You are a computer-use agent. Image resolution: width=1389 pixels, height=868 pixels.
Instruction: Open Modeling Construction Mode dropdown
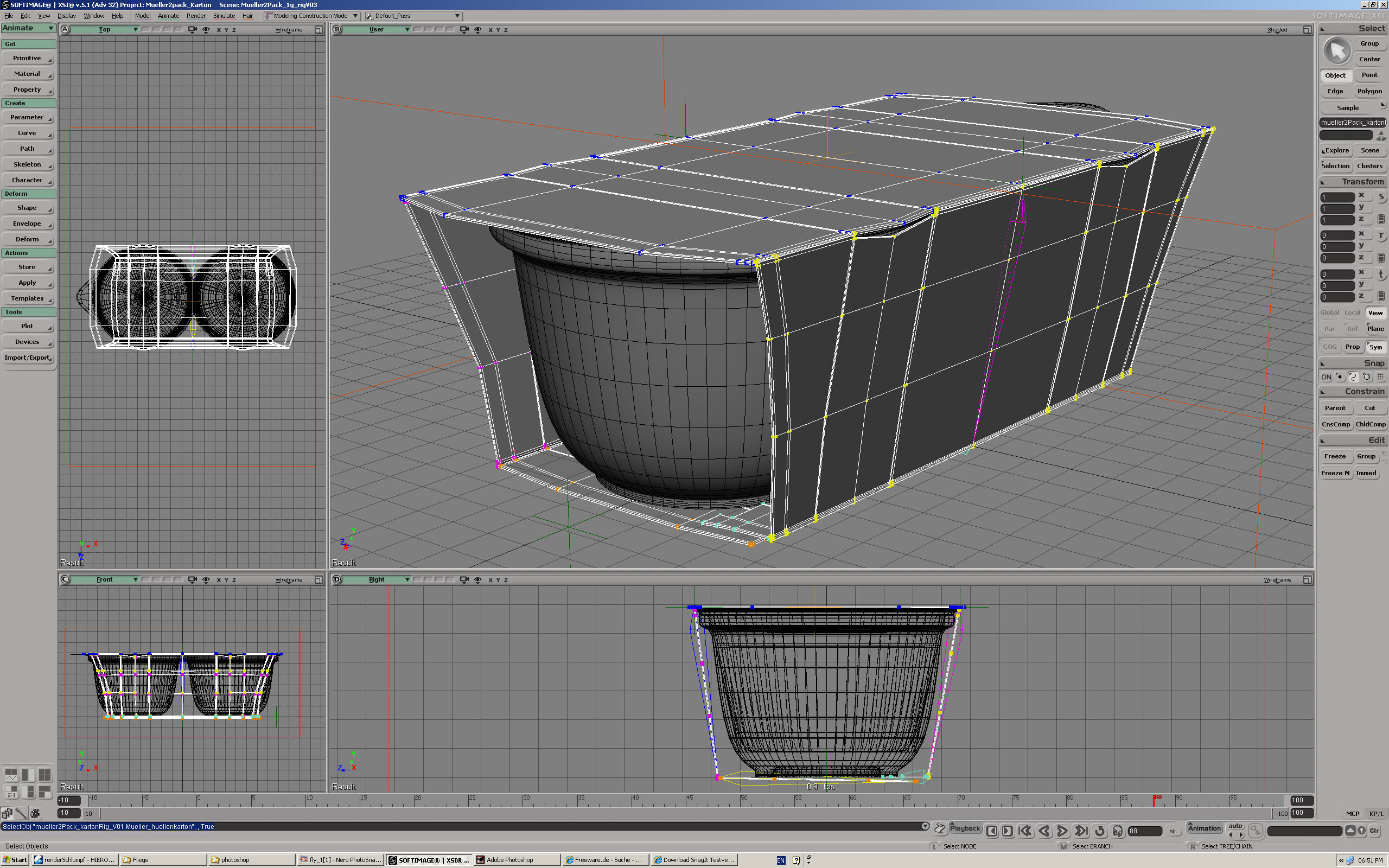click(x=311, y=16)
